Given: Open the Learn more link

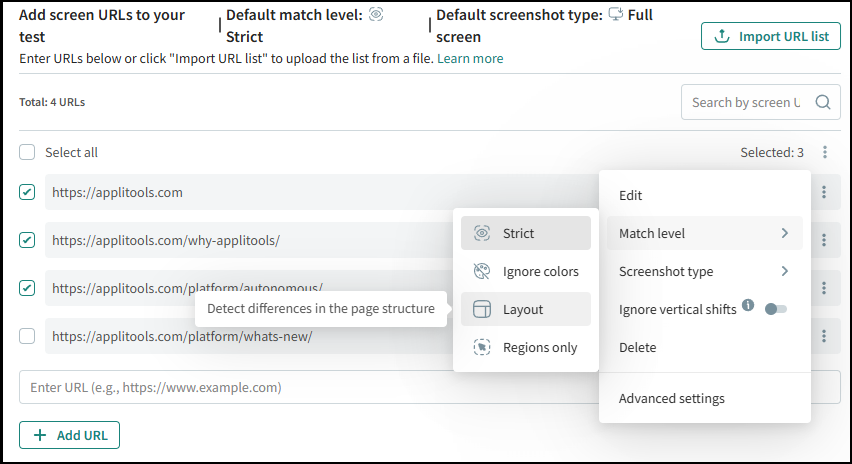Looking at the screenshot, I should [x=470, y=59].
